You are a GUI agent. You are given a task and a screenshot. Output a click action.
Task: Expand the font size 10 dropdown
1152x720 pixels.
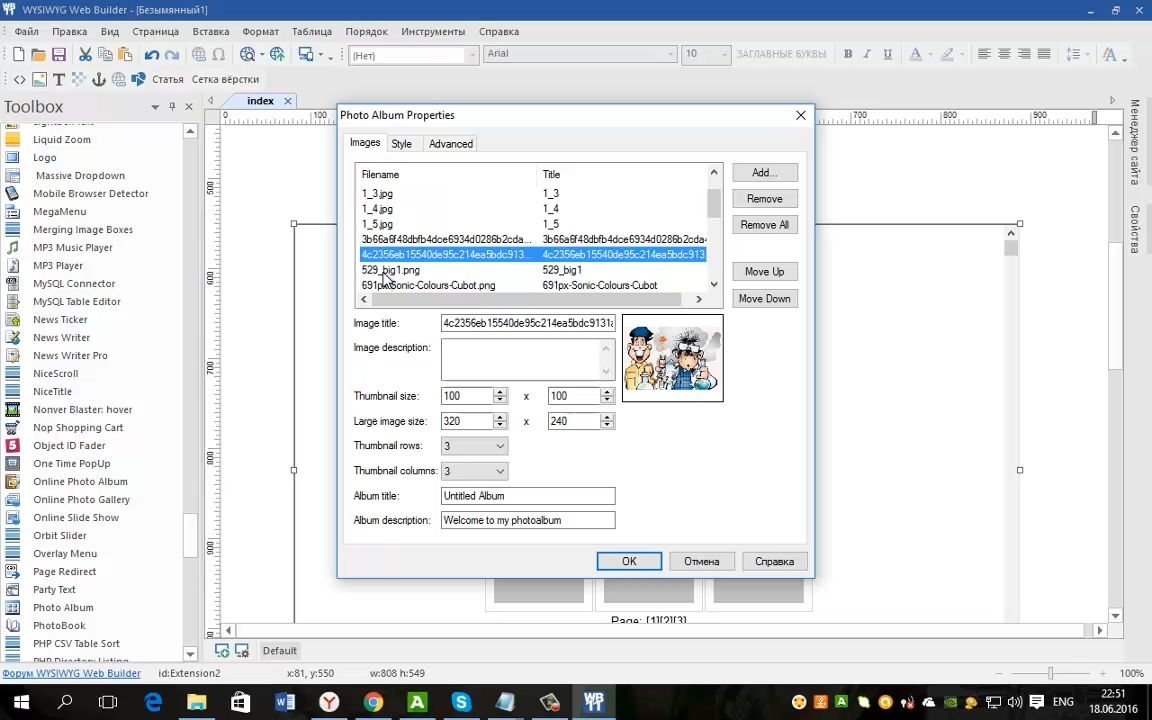[724, 54]
